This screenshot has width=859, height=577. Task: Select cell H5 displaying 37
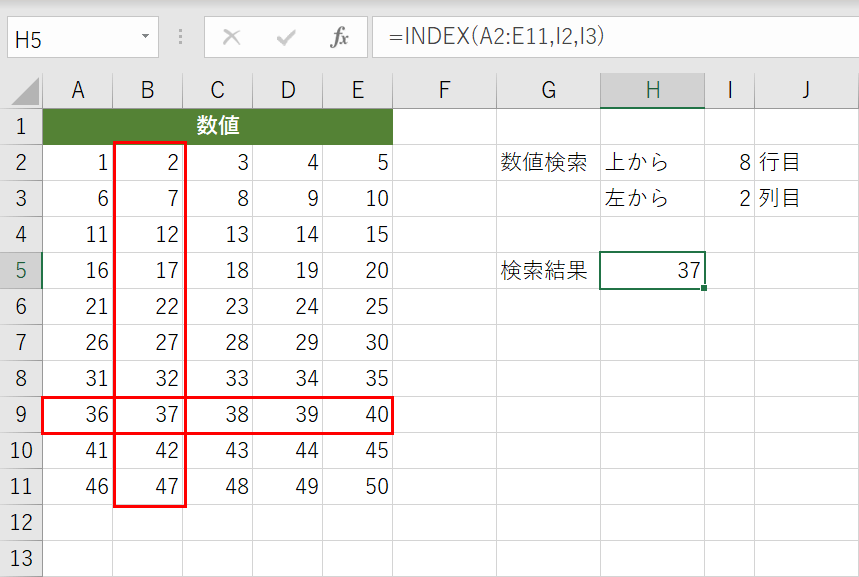[652, 270]
